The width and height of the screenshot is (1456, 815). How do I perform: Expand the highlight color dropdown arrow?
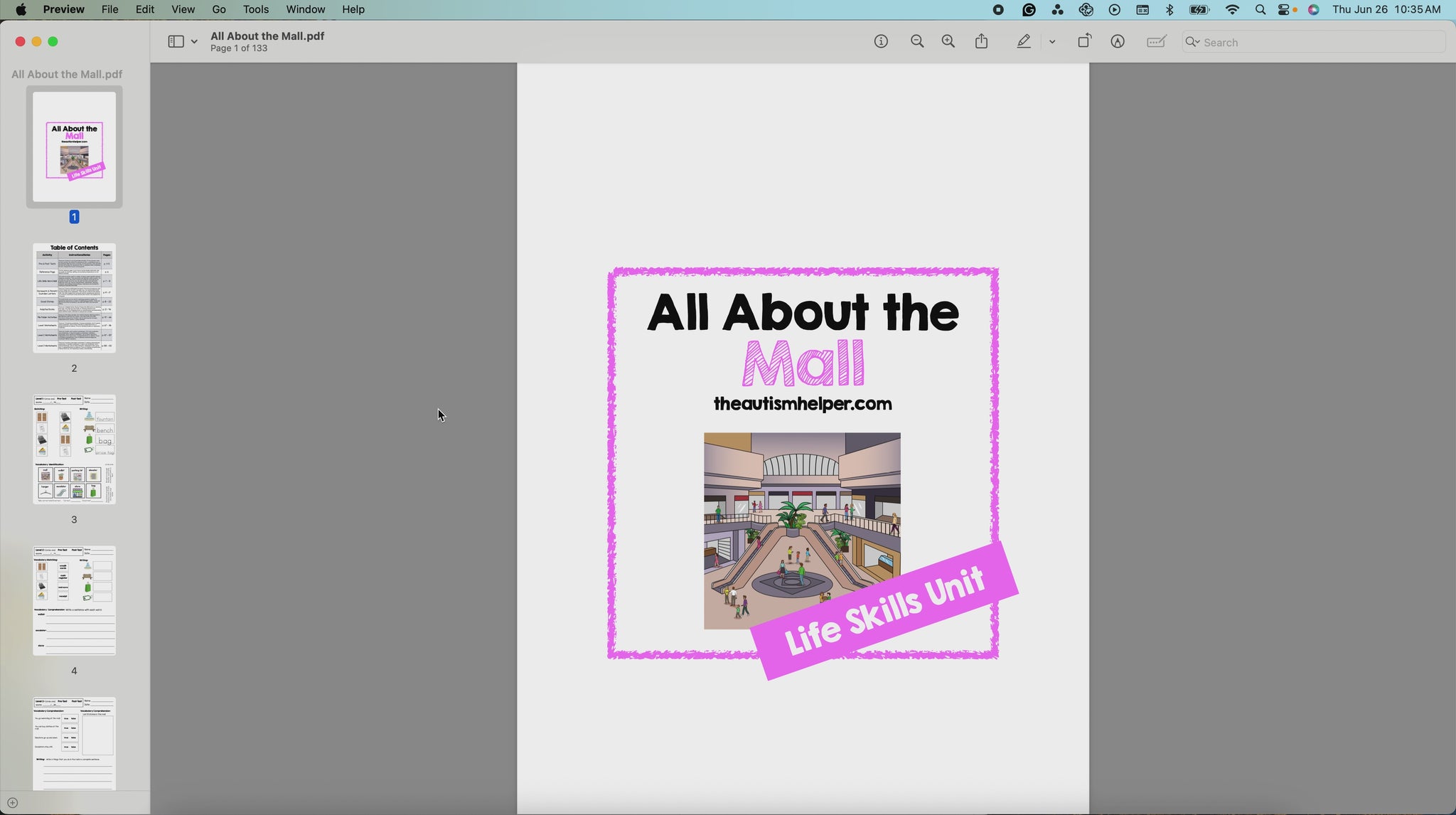pyautogui.click(x=1052, y=43)
